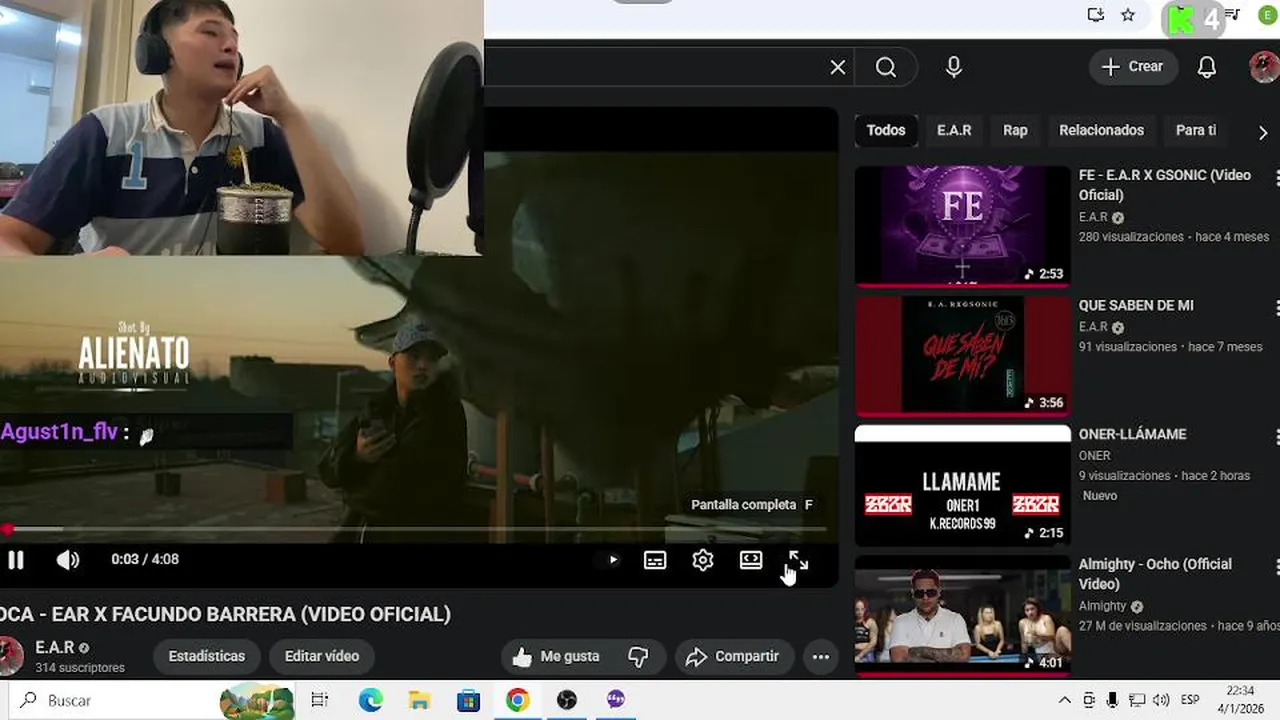Screen dimensions: 1280x720
Task: Click the Almighty channel name
Action: (x=1102, y=606)
